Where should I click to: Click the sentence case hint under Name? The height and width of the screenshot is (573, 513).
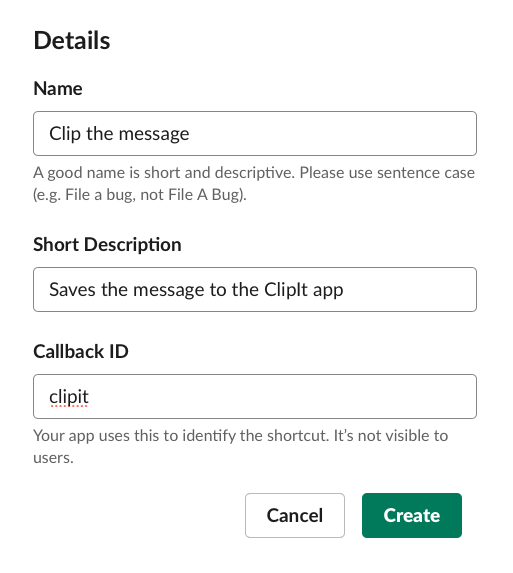click(x=254, y=183)
